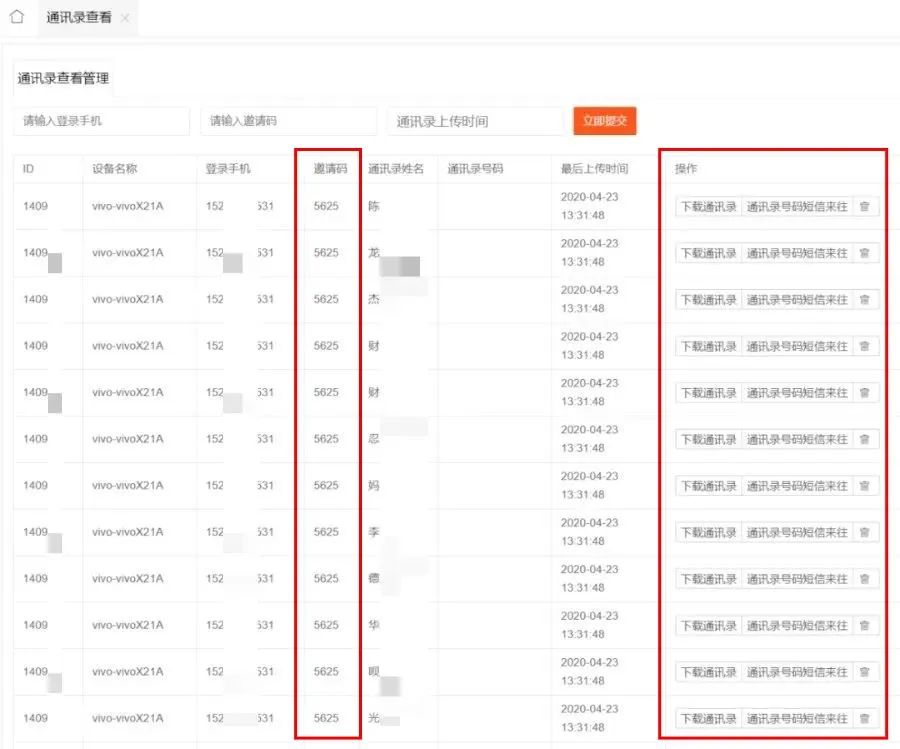
Task: Open the 通讯录上传时间 date field
Action: (475, 121)
